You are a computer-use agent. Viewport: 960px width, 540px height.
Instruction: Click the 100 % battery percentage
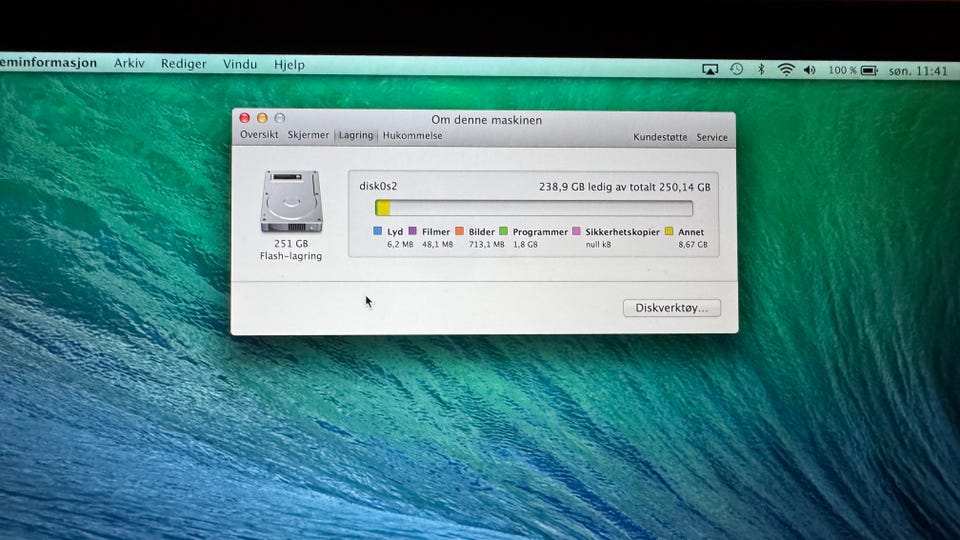click(x=842, y=70)
